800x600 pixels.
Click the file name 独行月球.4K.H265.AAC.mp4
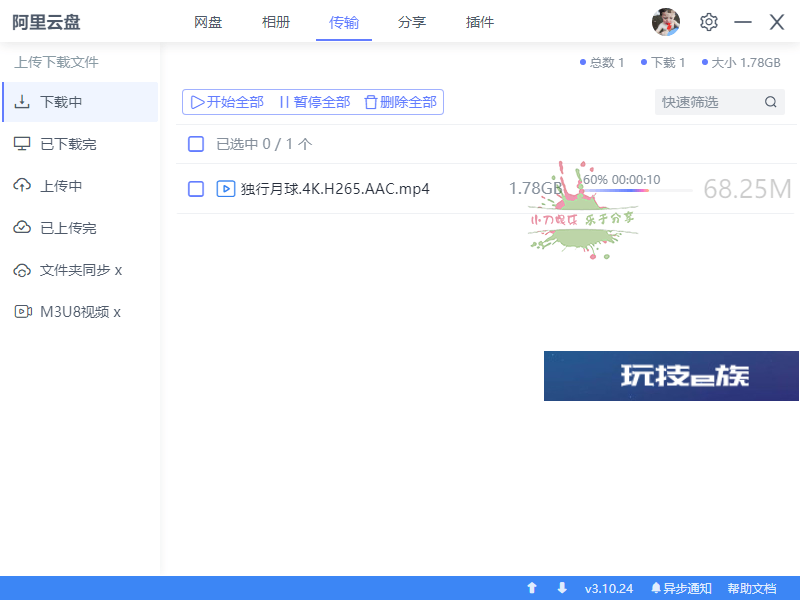(x=335, y=189)
